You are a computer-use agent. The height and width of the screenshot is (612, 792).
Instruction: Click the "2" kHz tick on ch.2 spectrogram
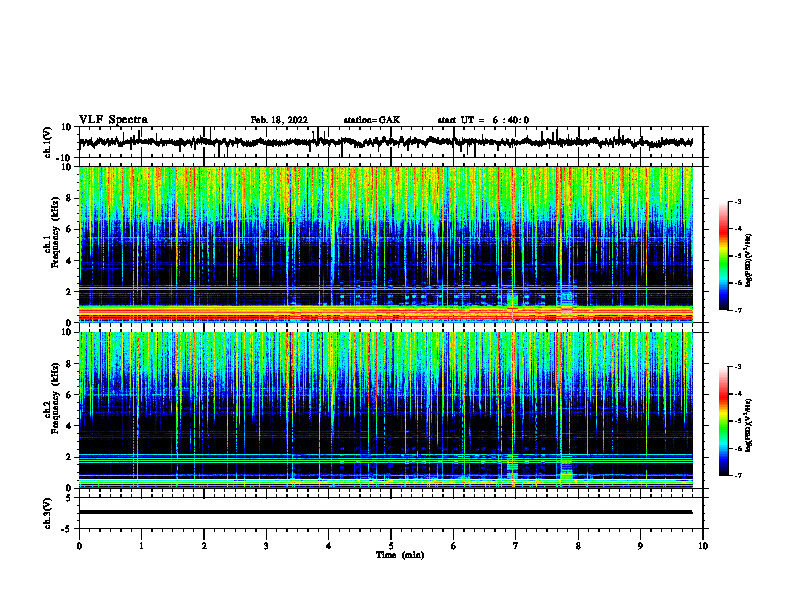(69, 457)
